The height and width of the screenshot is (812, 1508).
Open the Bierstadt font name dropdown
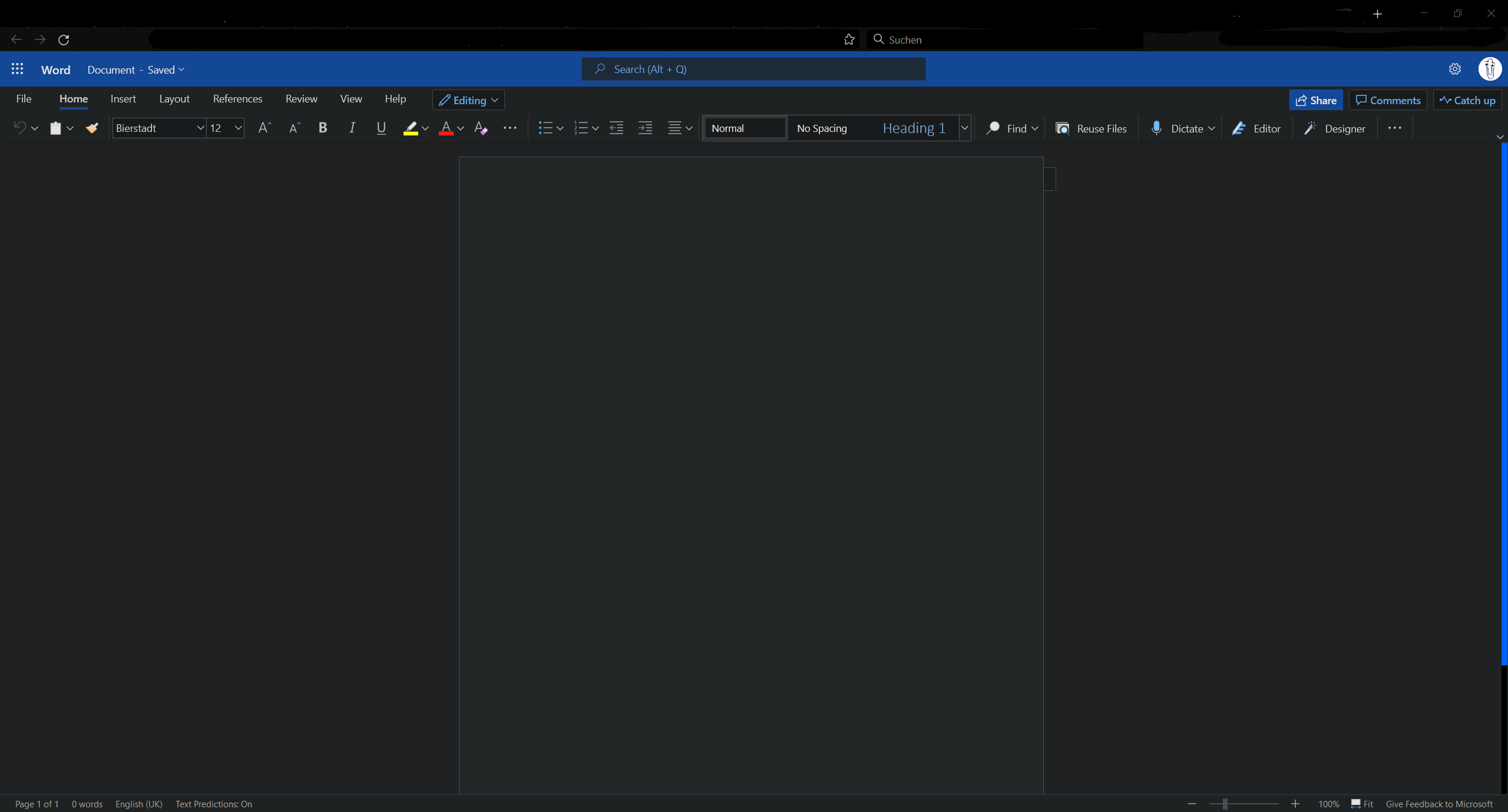point(200,128)
